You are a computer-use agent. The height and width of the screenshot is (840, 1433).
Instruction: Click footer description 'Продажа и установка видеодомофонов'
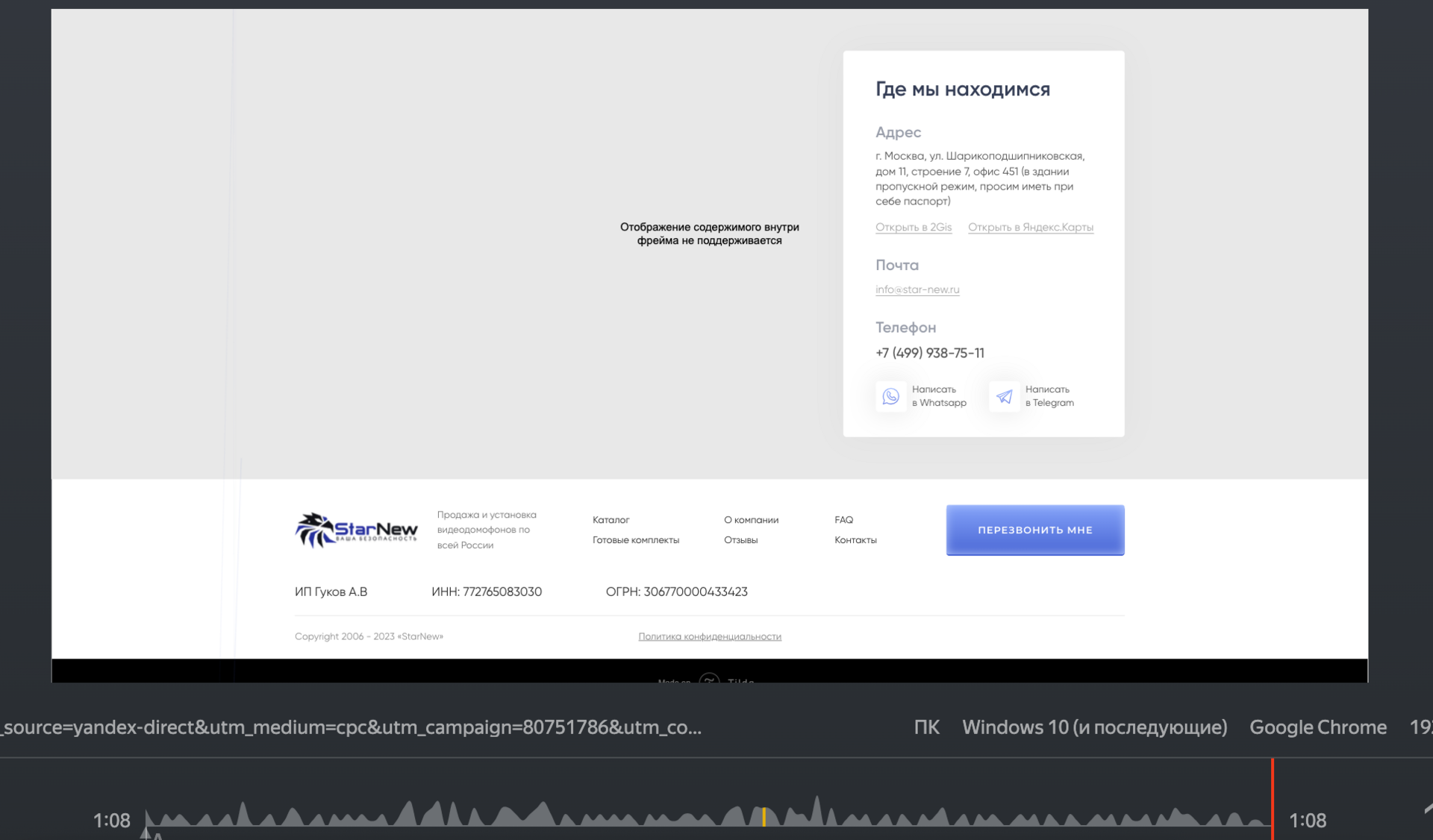[x=487, y=530]
